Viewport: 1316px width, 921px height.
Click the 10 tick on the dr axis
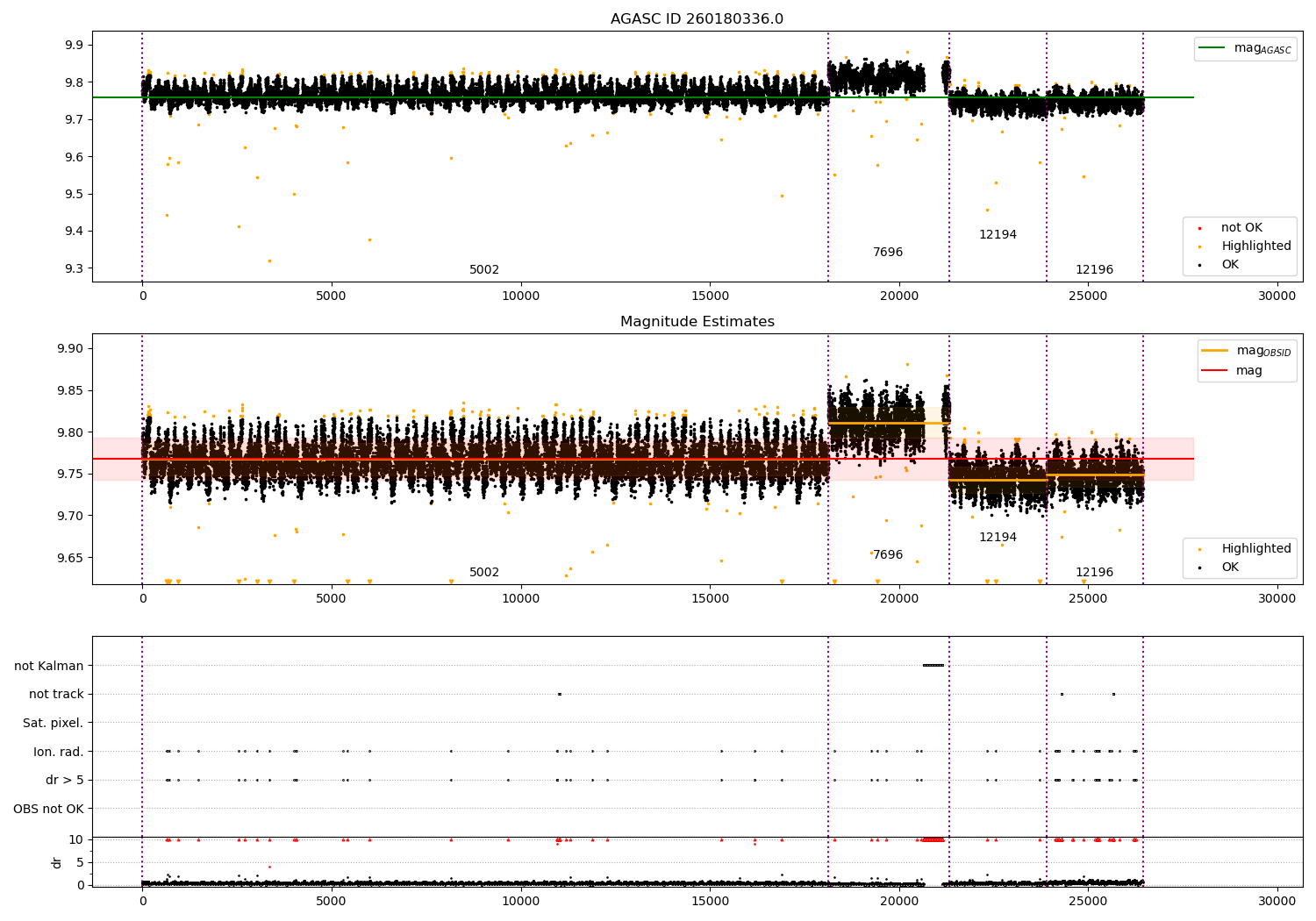coord(76,840)
